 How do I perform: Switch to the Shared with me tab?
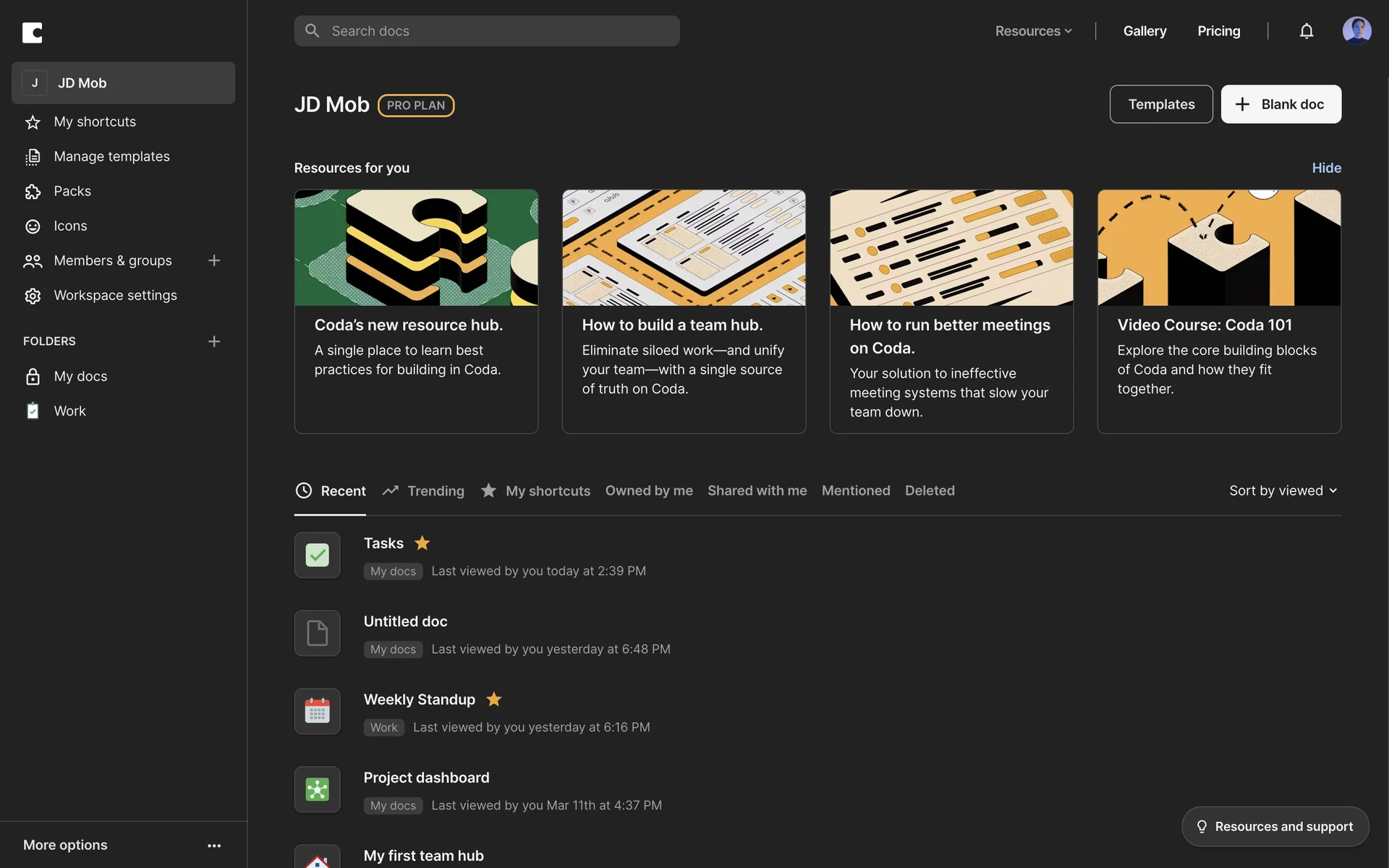coord(757,490)
